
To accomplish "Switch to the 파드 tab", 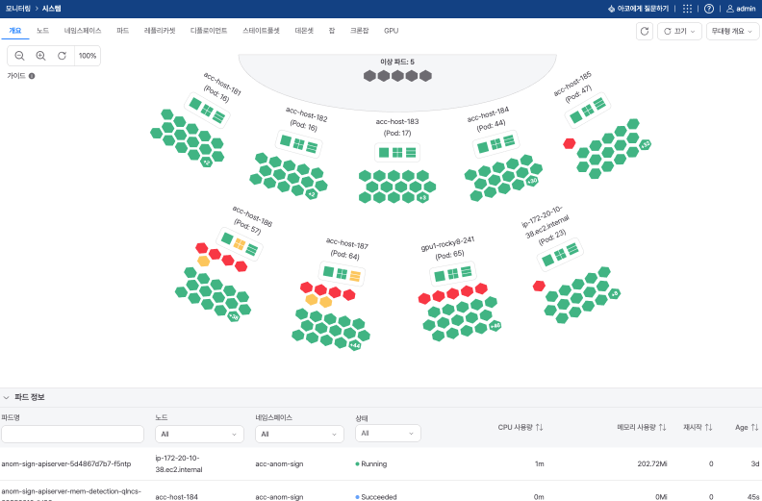I will click(x=122, y=31).
